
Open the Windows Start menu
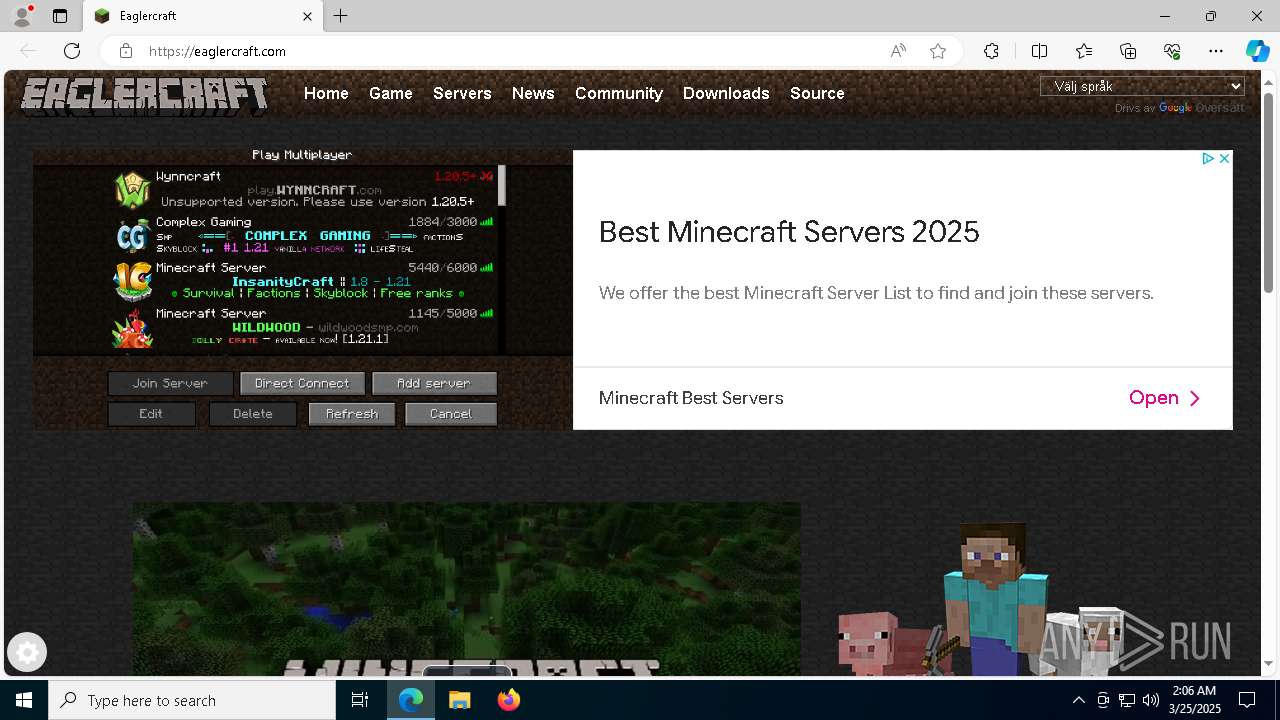[24, 700]
